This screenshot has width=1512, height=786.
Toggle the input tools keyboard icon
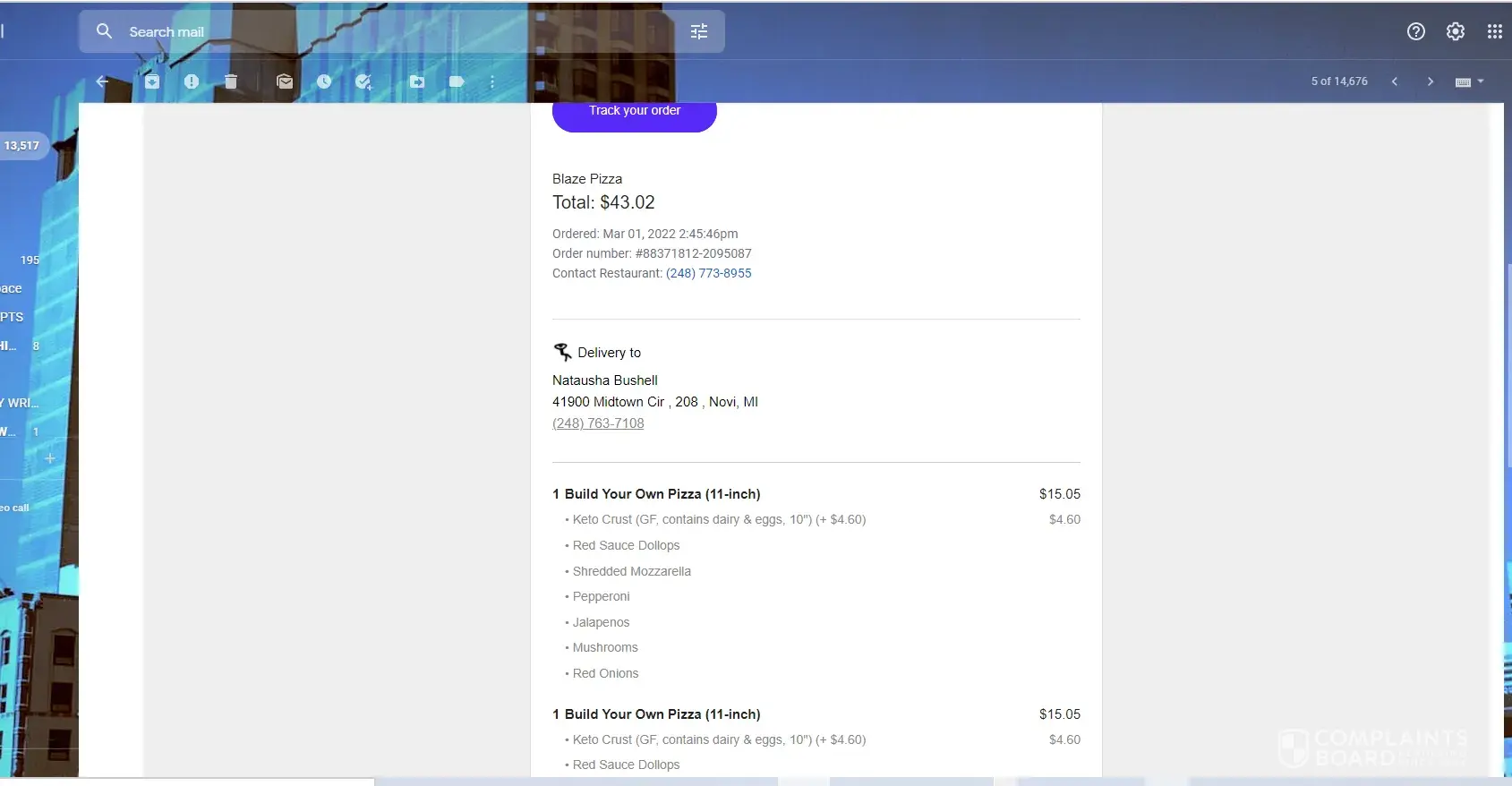click(1464, 82)
